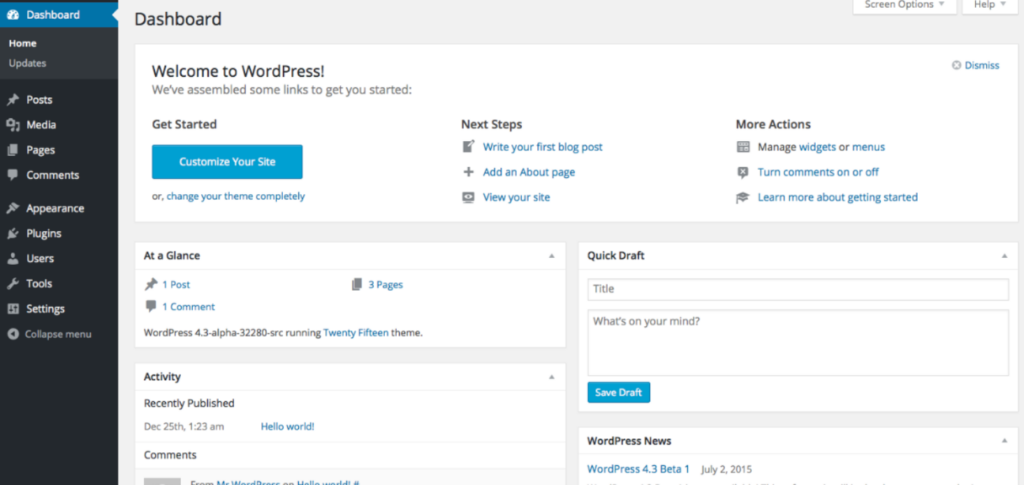This screenshot has width=1024, height=485.
Task: Click the Plugins plug icon
Action: [x=12, y=234]
